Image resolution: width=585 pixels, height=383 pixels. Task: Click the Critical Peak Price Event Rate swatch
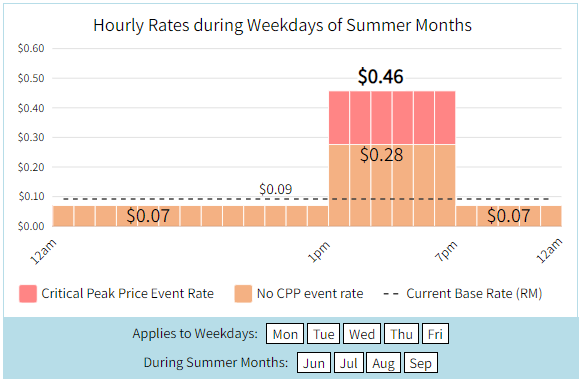tap(28, 293)
